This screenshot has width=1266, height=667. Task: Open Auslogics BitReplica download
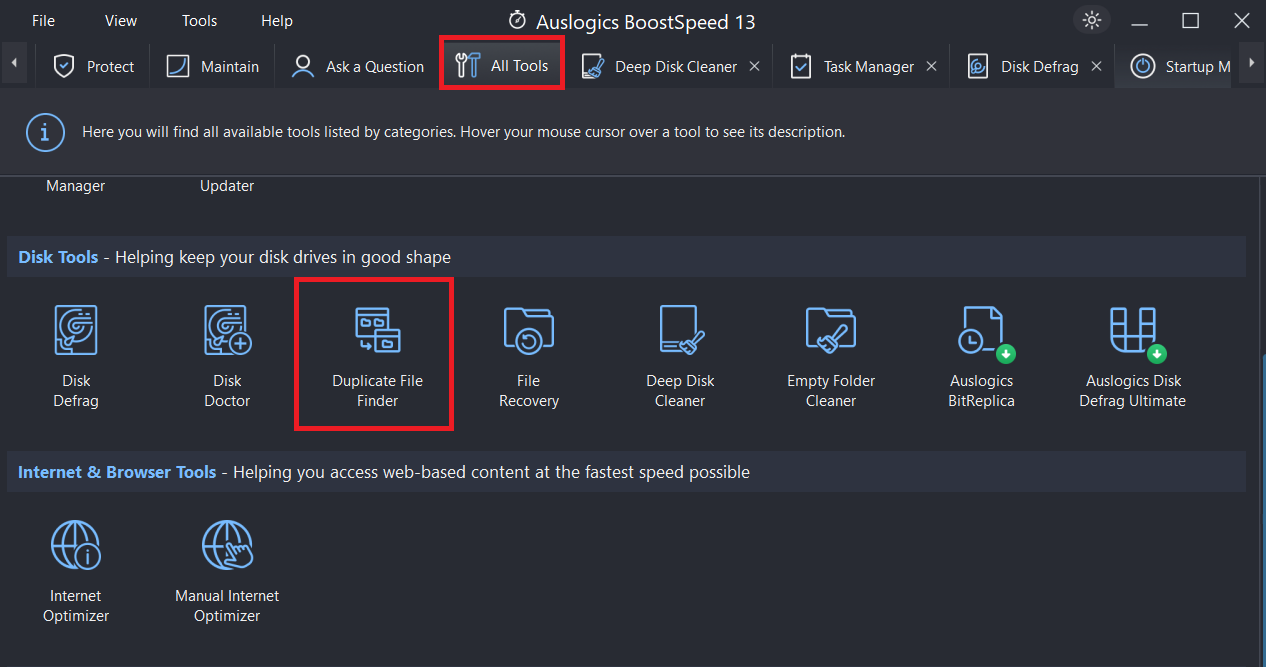(x=982, y=357)
